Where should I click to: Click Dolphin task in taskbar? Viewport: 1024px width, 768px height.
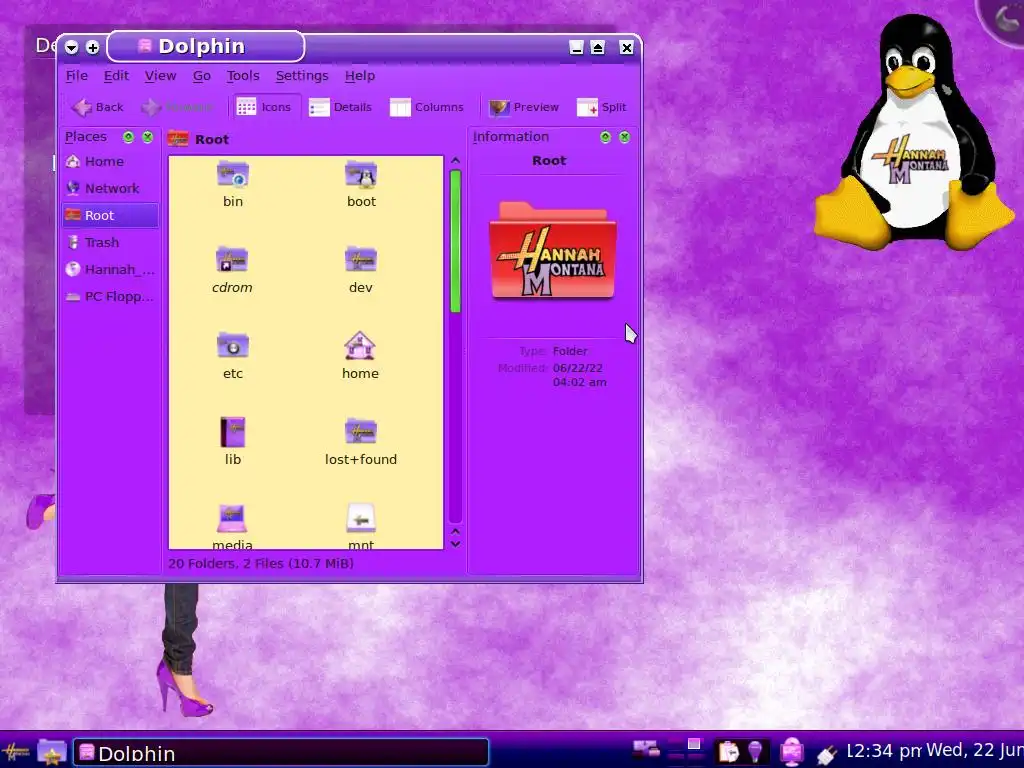click(x=281, y=752)
